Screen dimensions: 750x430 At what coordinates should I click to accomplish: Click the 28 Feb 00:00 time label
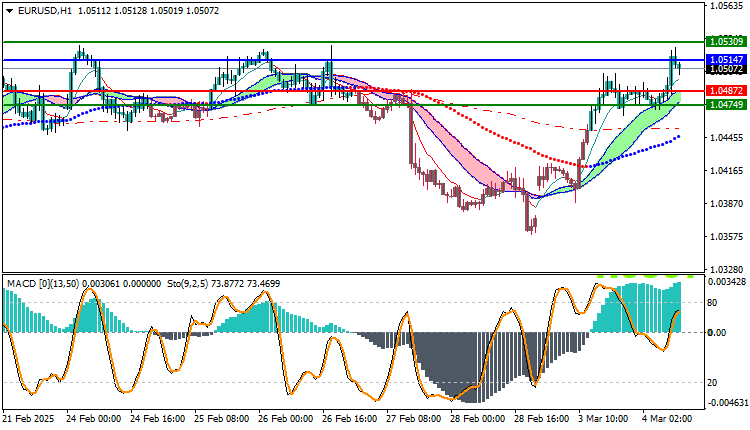coord(477,419)
